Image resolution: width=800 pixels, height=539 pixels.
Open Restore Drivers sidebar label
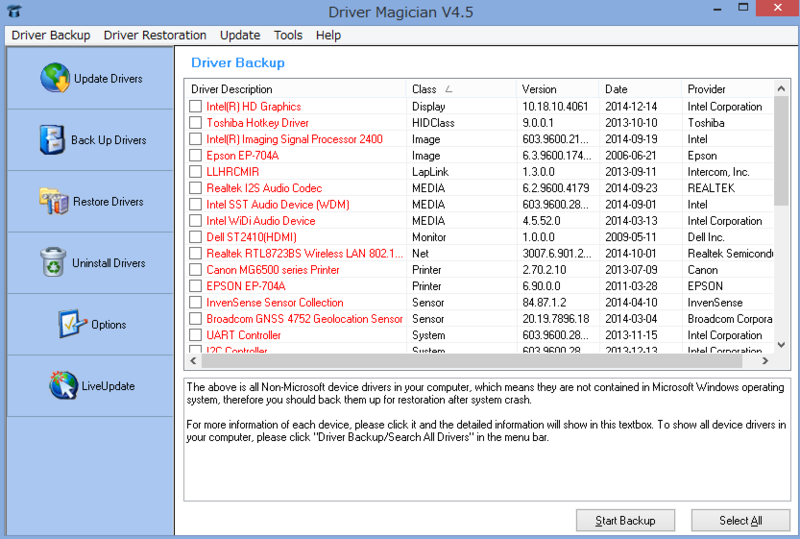[108, 202]
